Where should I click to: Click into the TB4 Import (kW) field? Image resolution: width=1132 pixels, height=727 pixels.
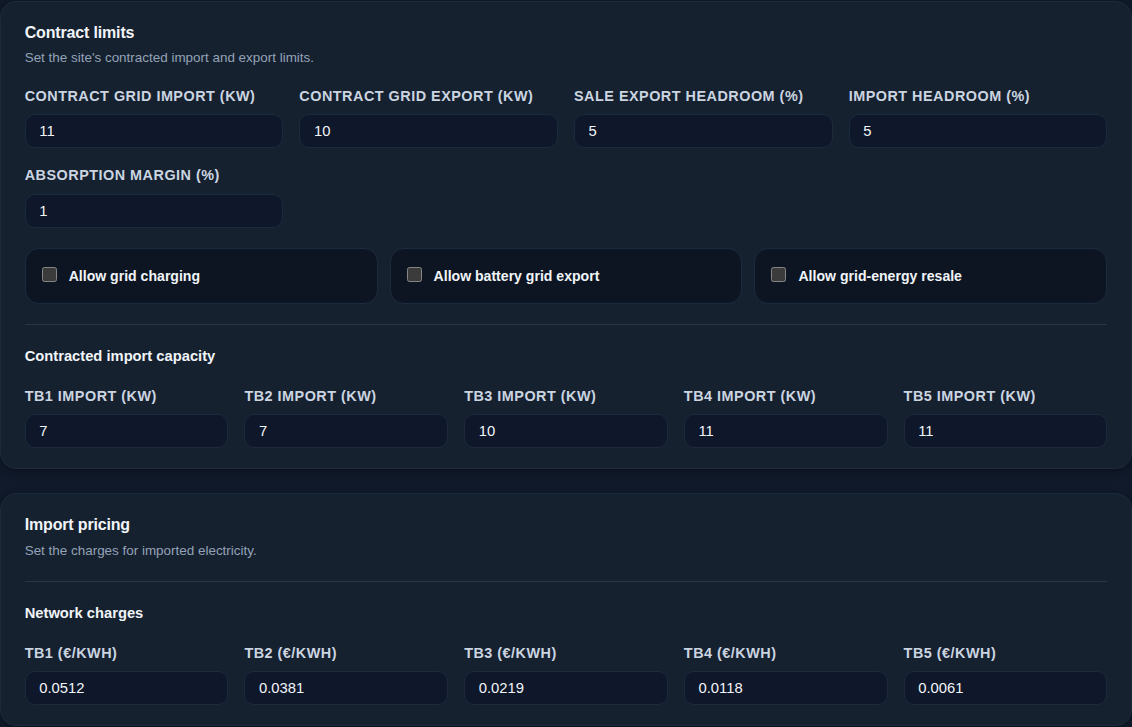tap(785, 431)
